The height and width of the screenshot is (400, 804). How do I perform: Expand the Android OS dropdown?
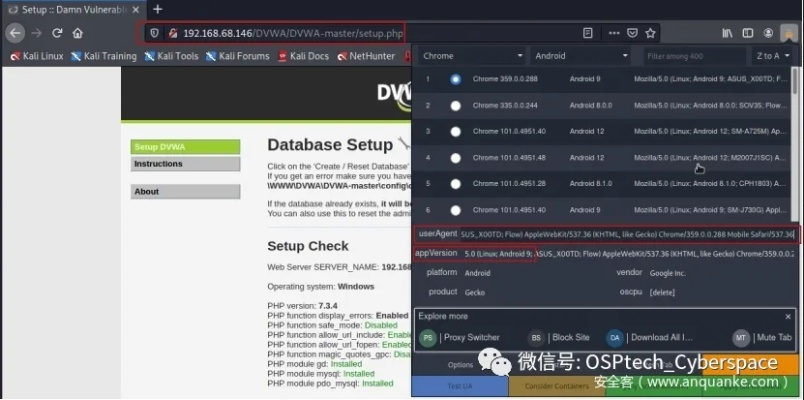582,56
